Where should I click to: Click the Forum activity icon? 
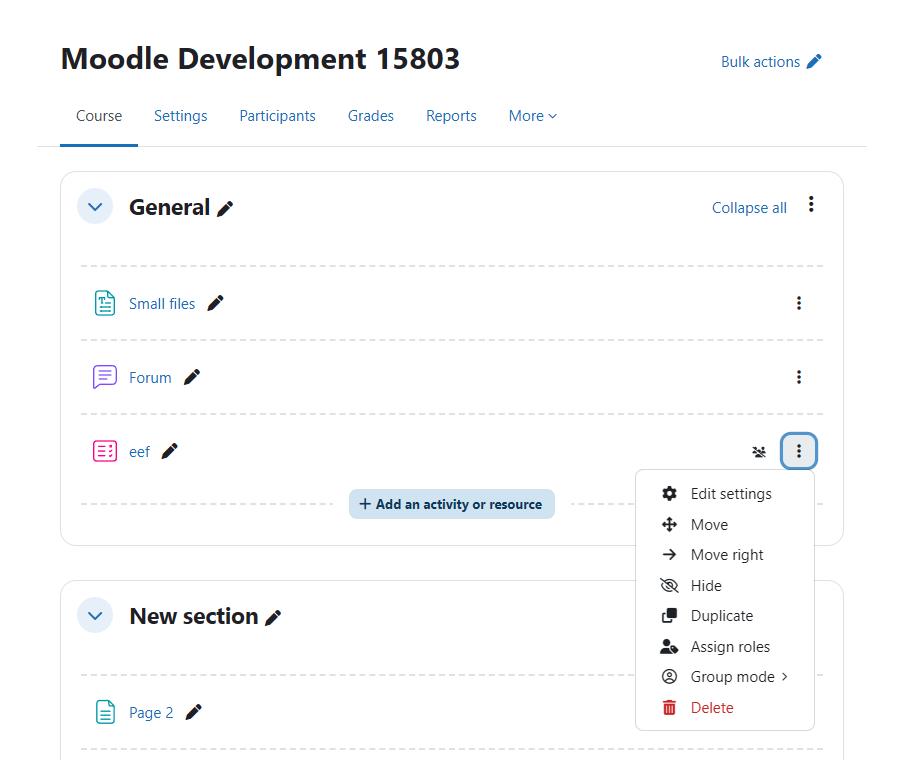coord(105,377)
